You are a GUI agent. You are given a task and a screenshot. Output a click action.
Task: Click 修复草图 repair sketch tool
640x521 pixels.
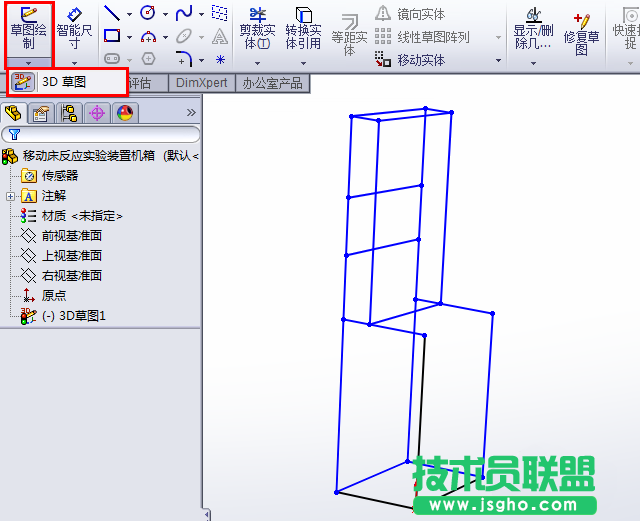tap(582, 34)
